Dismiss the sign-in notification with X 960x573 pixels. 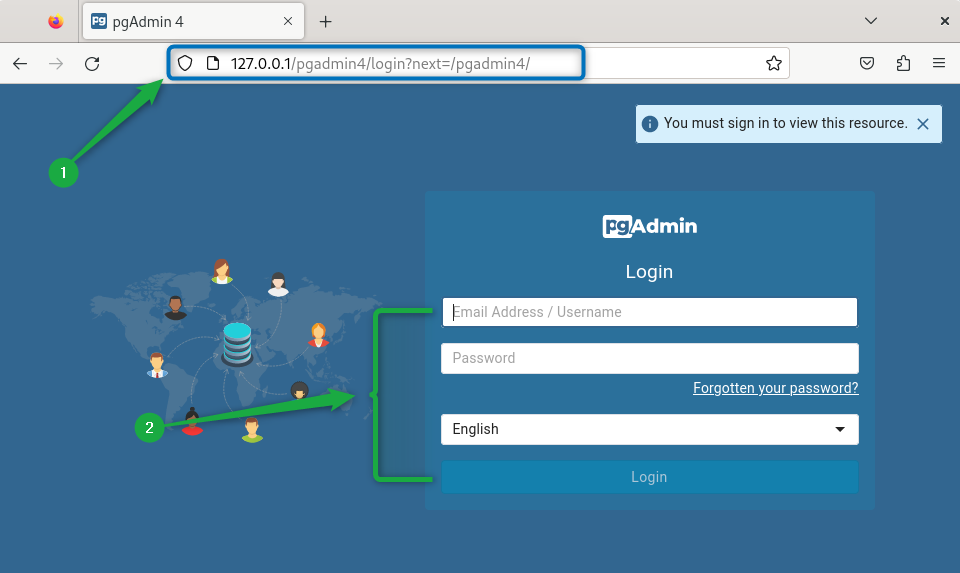point(923,124)
